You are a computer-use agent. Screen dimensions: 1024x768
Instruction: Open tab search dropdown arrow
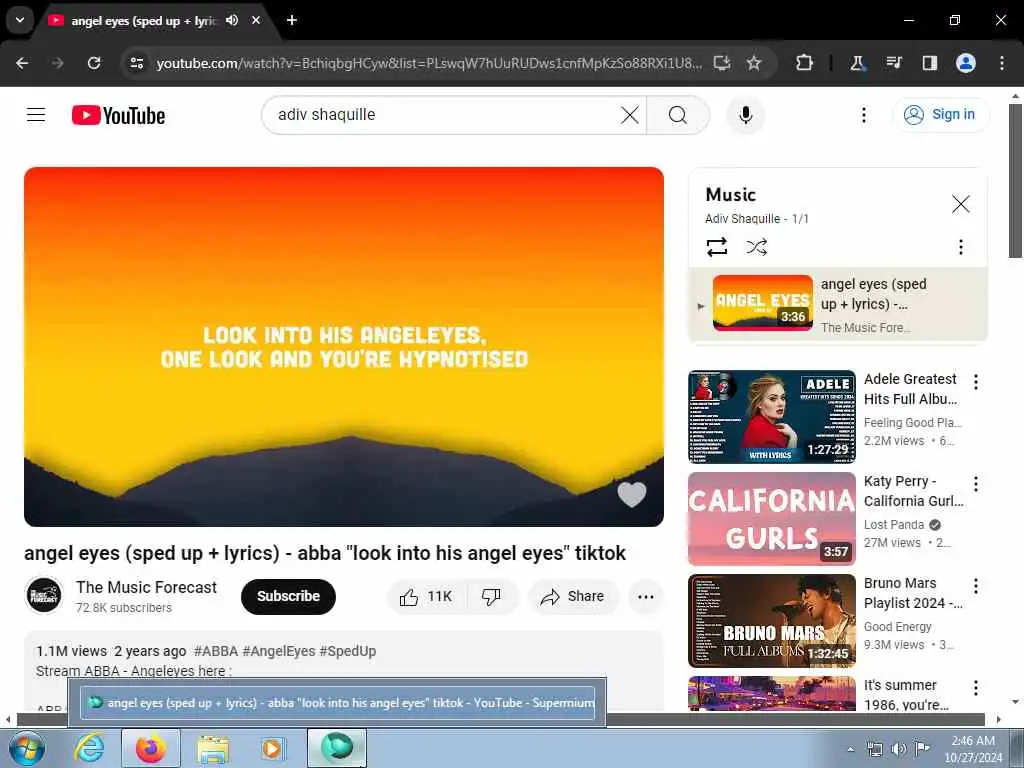click(x=20, y=20)
